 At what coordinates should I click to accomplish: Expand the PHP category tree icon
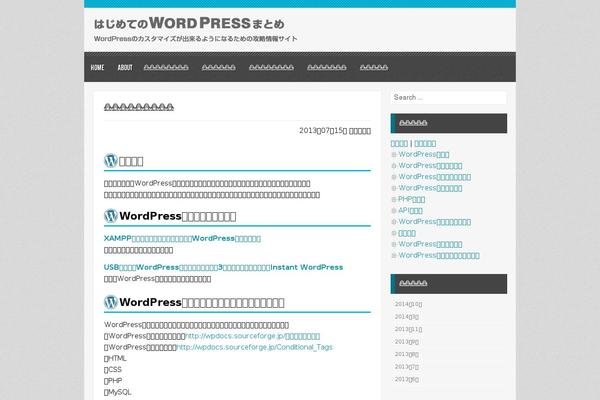(x=394, y=199)
